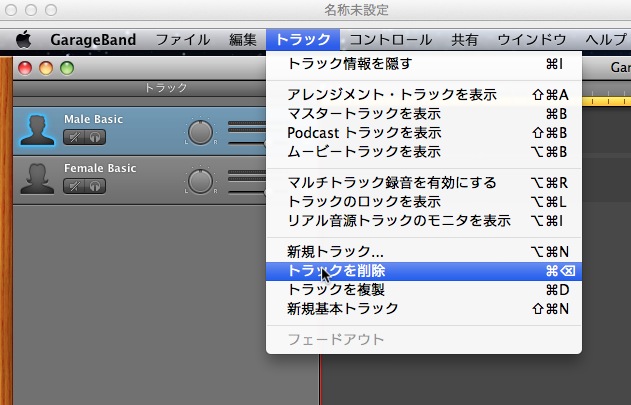Open the Apple menu

point(22,40)
